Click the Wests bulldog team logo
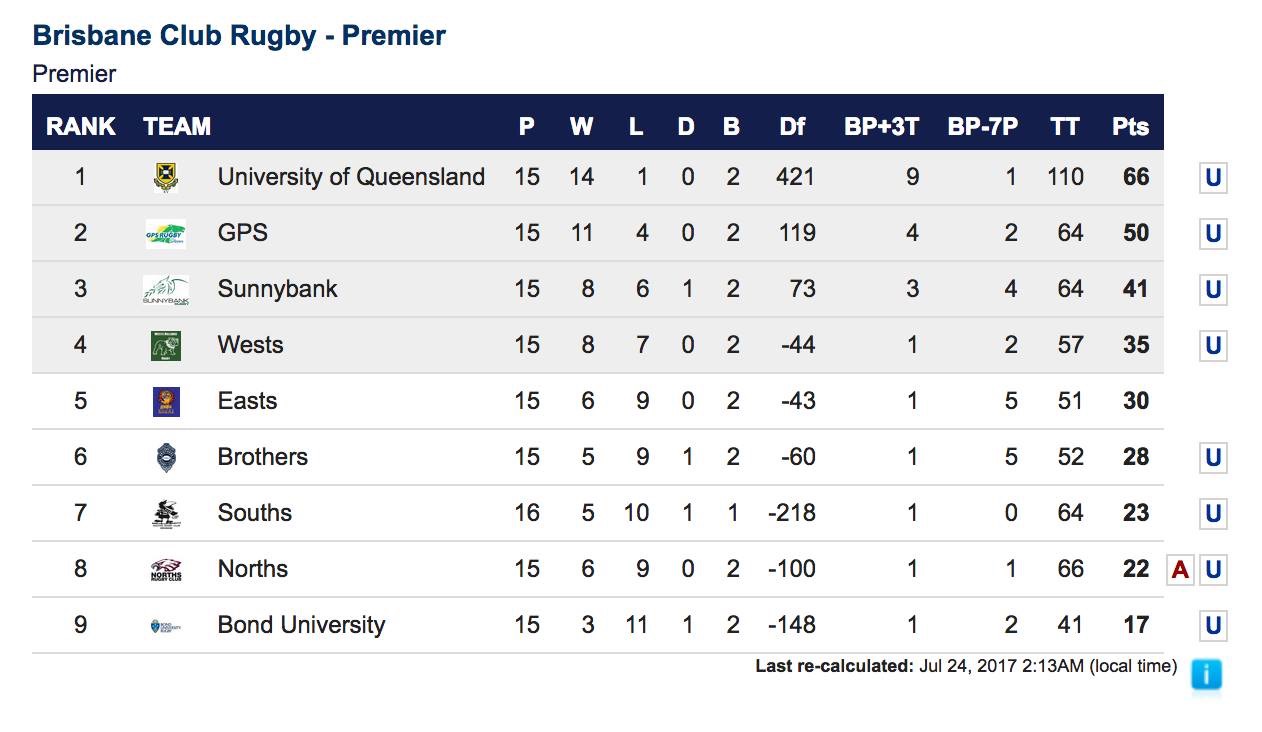 click(x=165, y=346)
